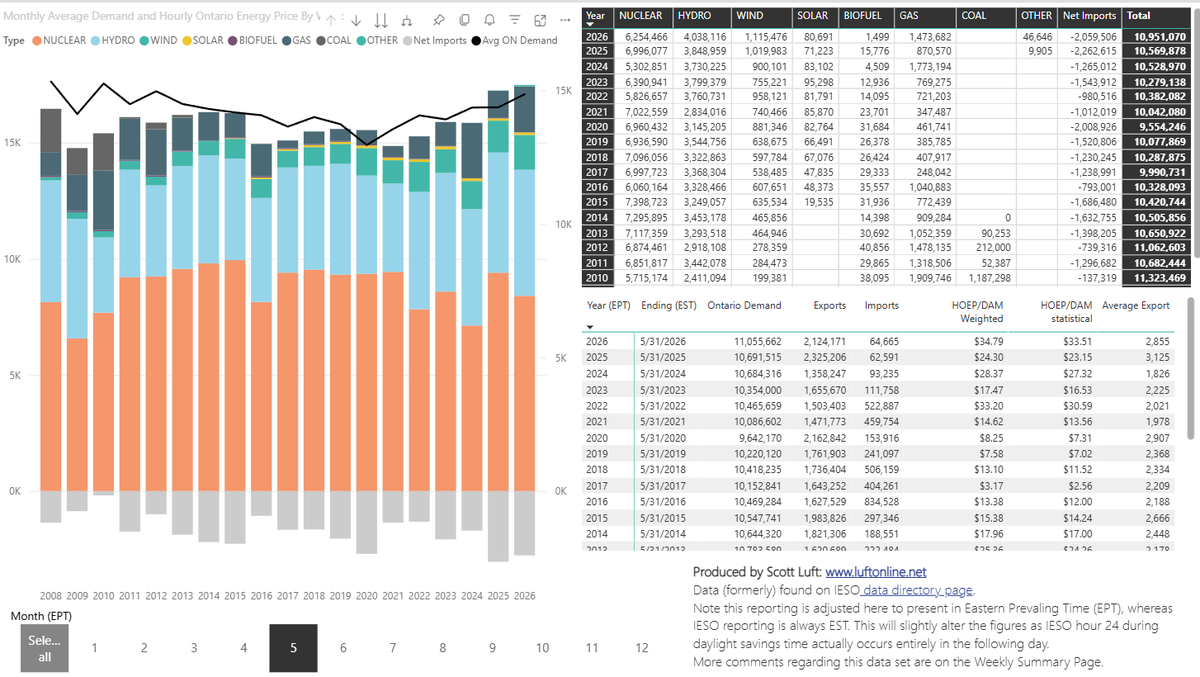
Task: Click HYDRO legend color swatch
Action: (x=96, y=41)
